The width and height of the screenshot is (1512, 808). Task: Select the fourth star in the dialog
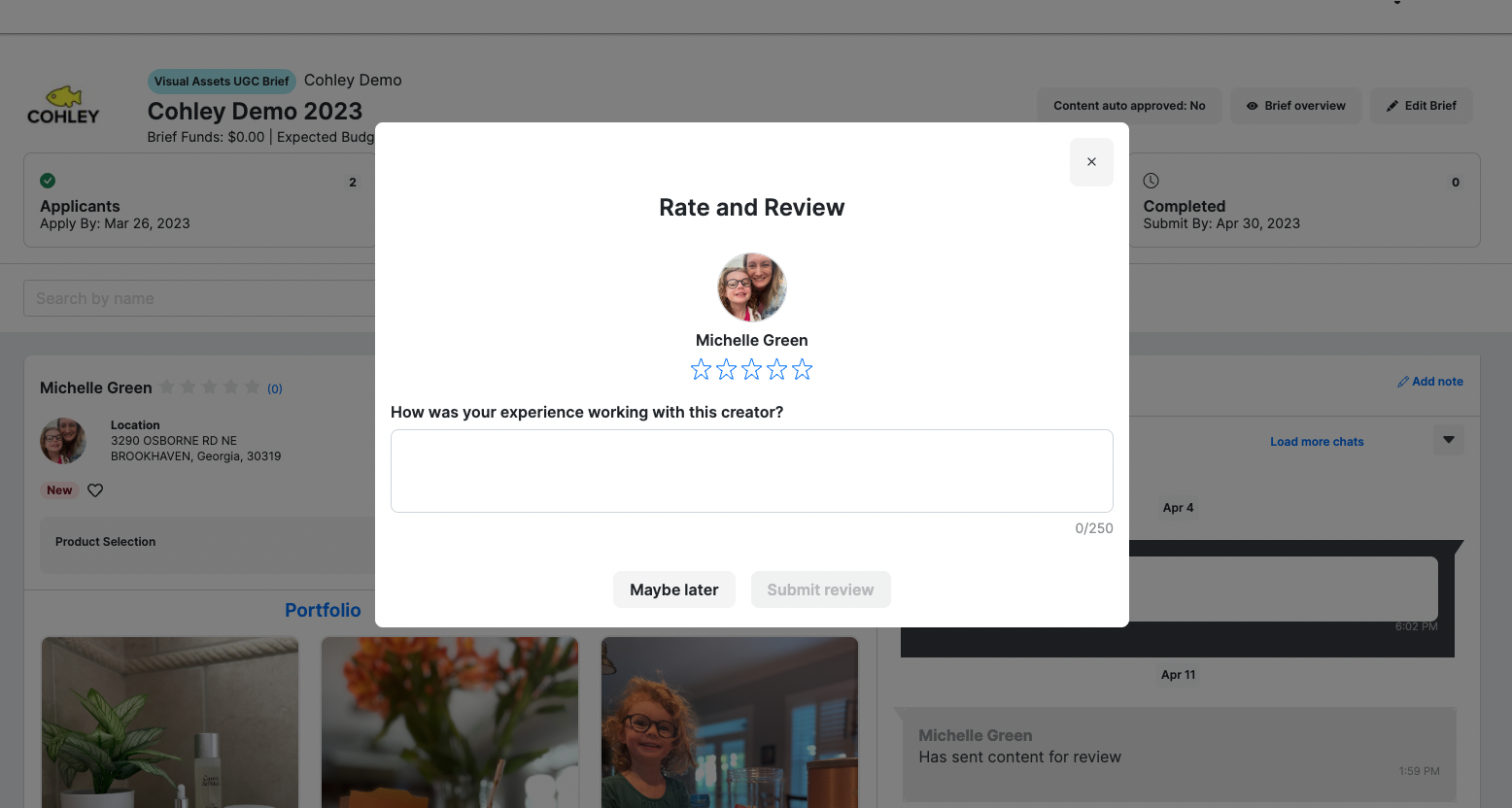click(x=776, y=369)
